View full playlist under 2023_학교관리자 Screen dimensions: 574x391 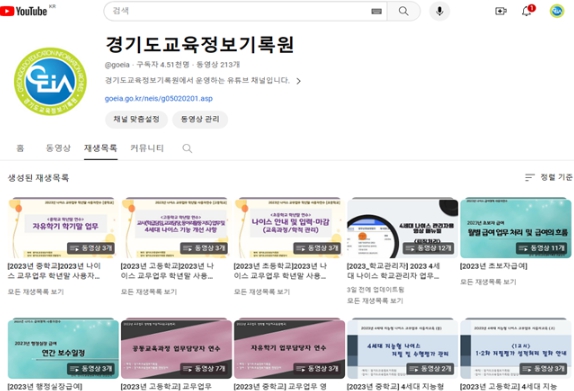[375, 301]
